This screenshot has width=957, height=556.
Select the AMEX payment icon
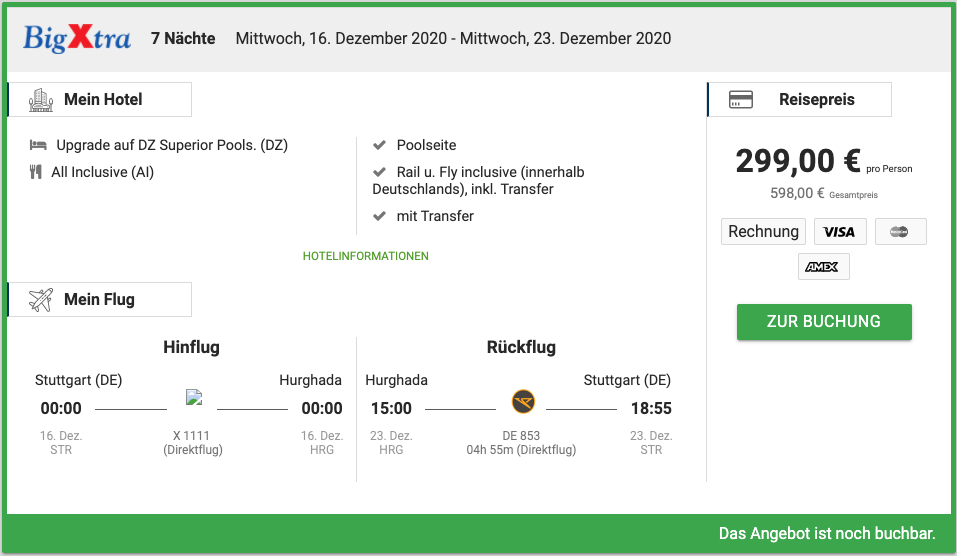point(823,266)
